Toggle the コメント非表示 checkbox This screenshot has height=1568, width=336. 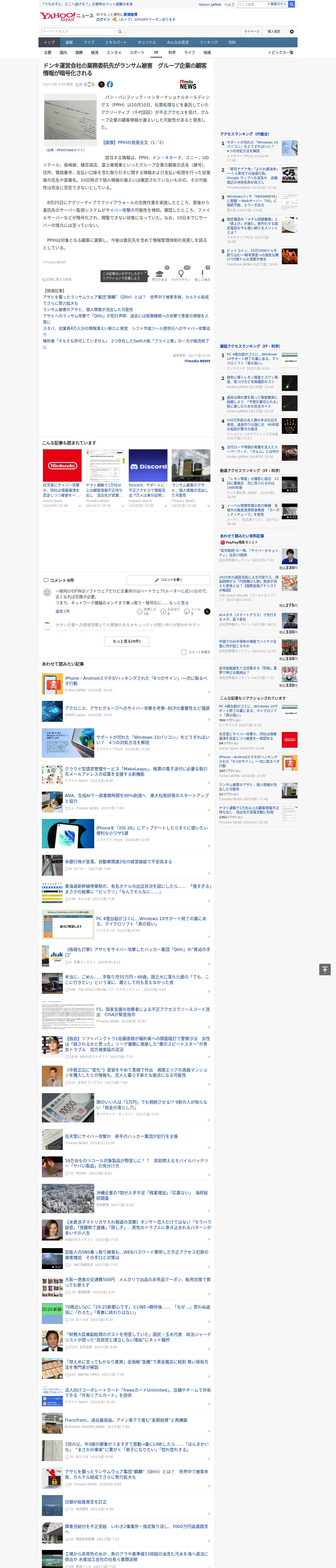tap(183, 652)
